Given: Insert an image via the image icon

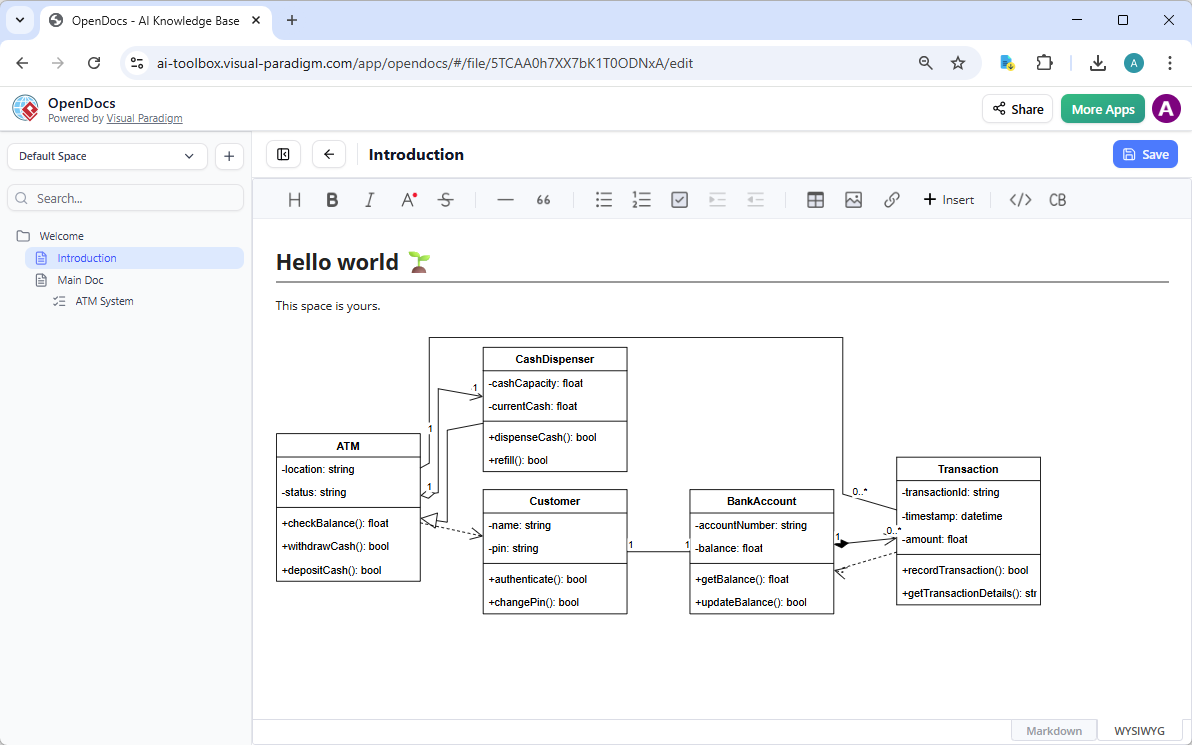Looking at the screenshot, I should (853, 199).
